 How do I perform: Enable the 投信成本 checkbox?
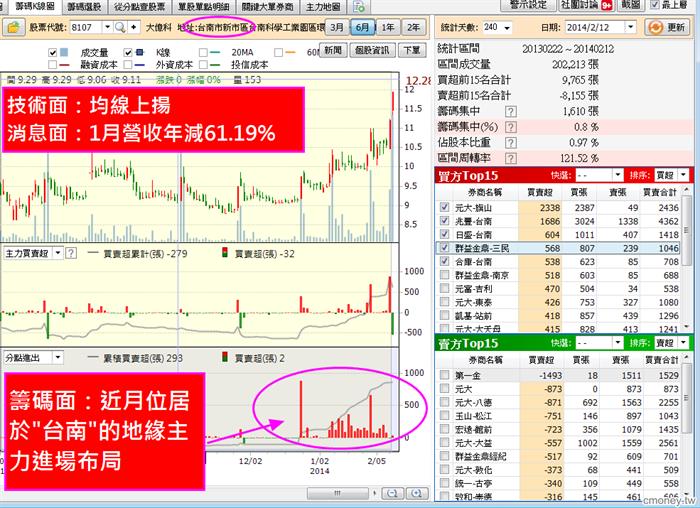[x=203, y=65]
